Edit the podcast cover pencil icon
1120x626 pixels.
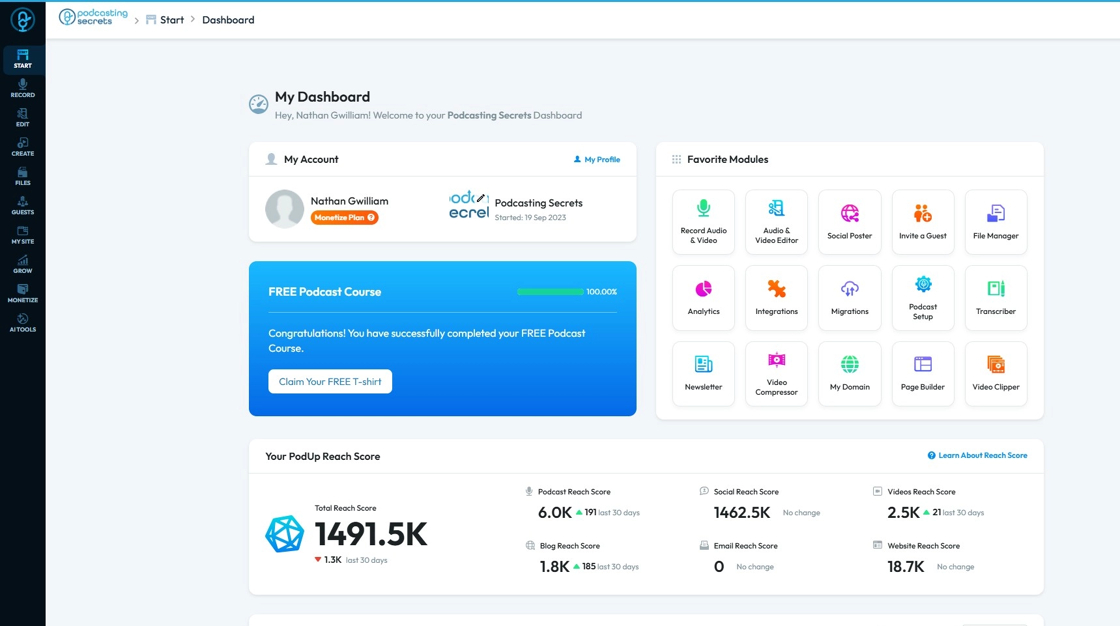[481, 198]
